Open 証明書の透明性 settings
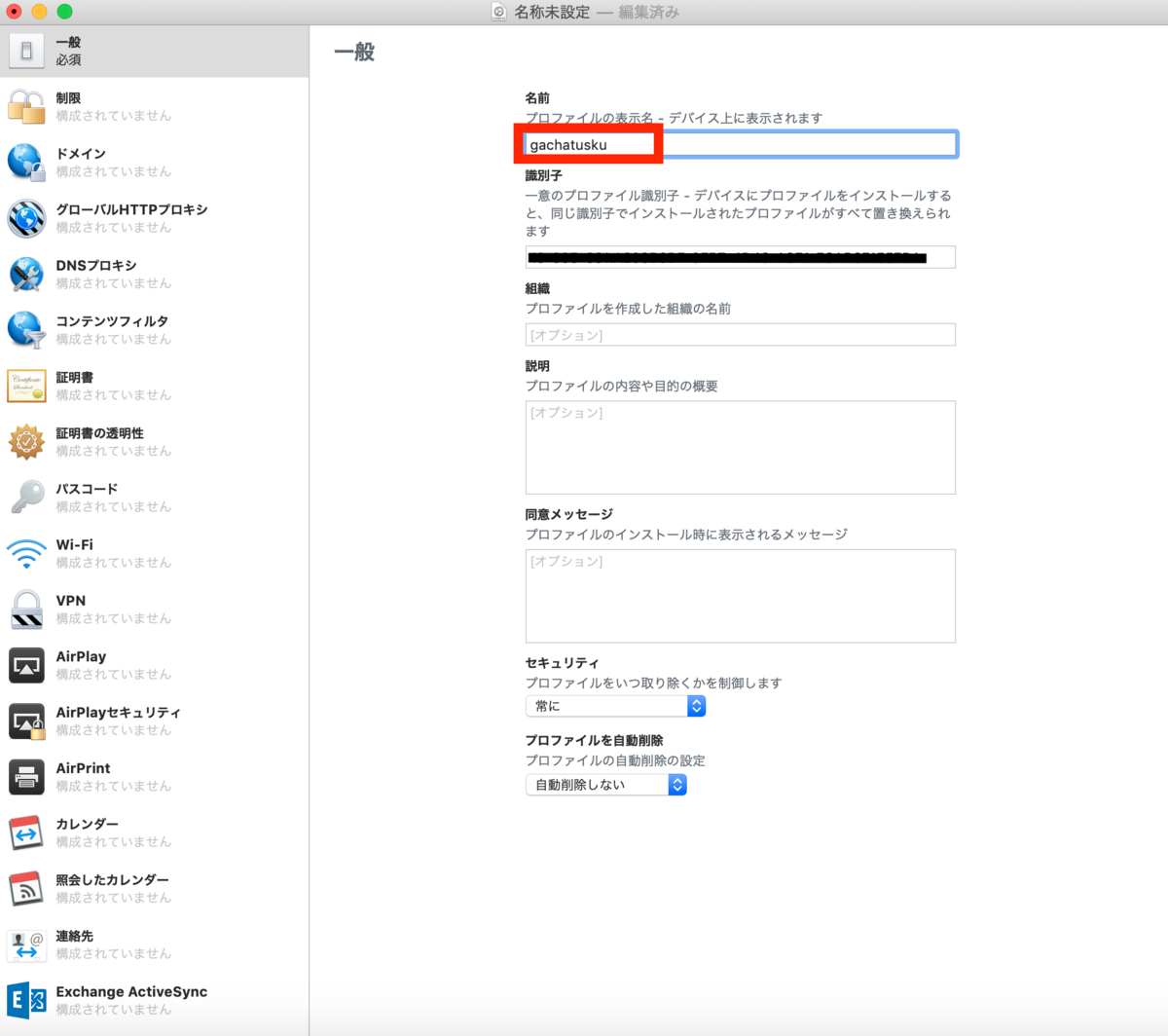The image size is (1168, 1036). coord(26,441)
